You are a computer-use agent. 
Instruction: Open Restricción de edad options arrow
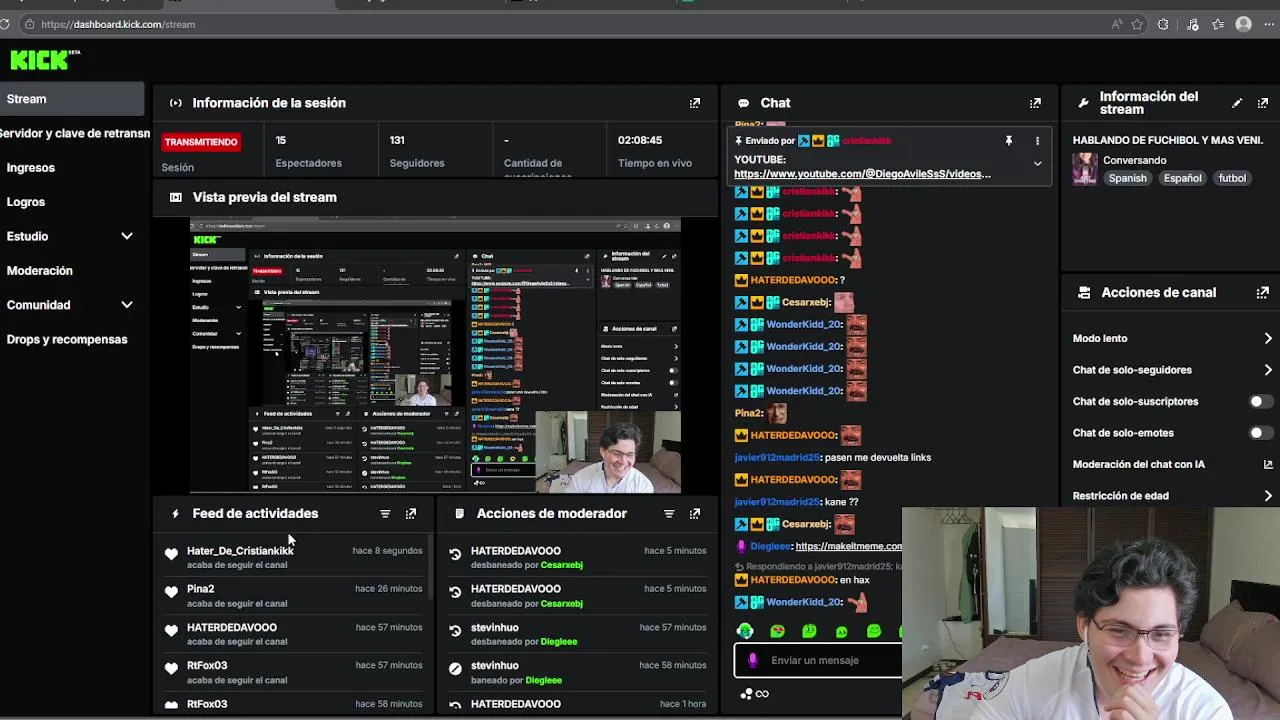tap(1268, 496)
